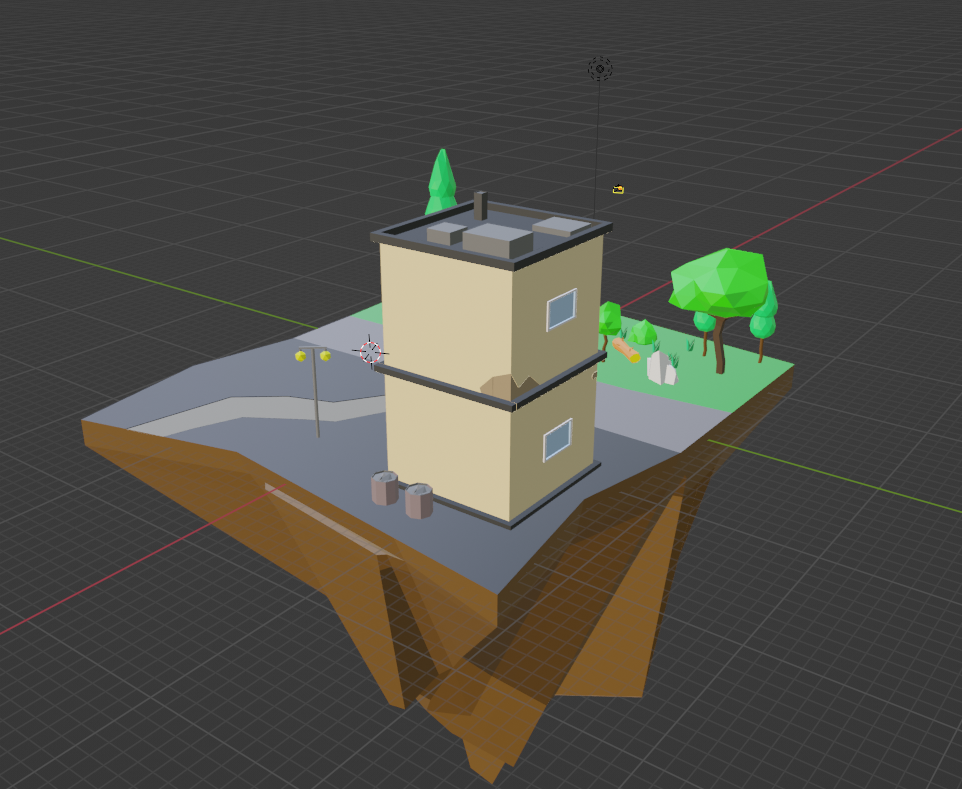Click the large leafy tree canopy

coord(720,284)
